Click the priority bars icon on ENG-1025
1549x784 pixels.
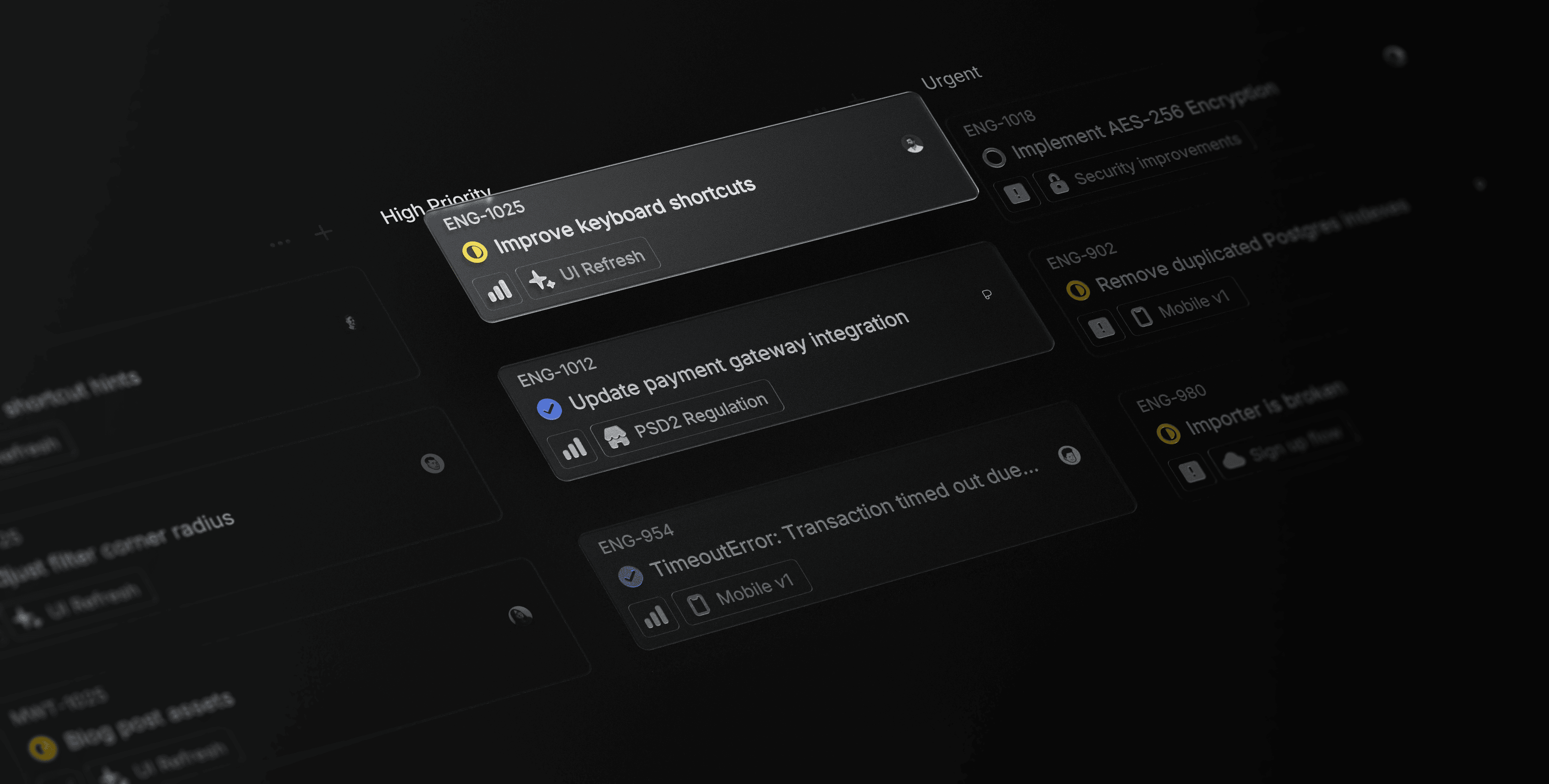[500, 292]
